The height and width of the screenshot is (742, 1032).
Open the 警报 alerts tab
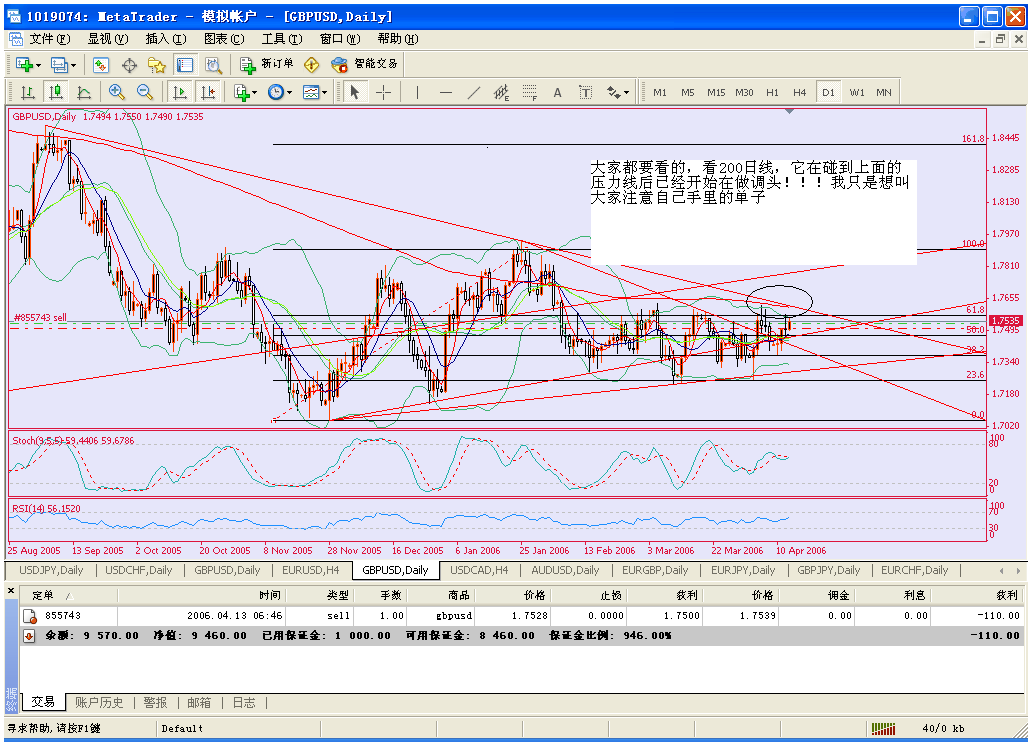[155, 702]
